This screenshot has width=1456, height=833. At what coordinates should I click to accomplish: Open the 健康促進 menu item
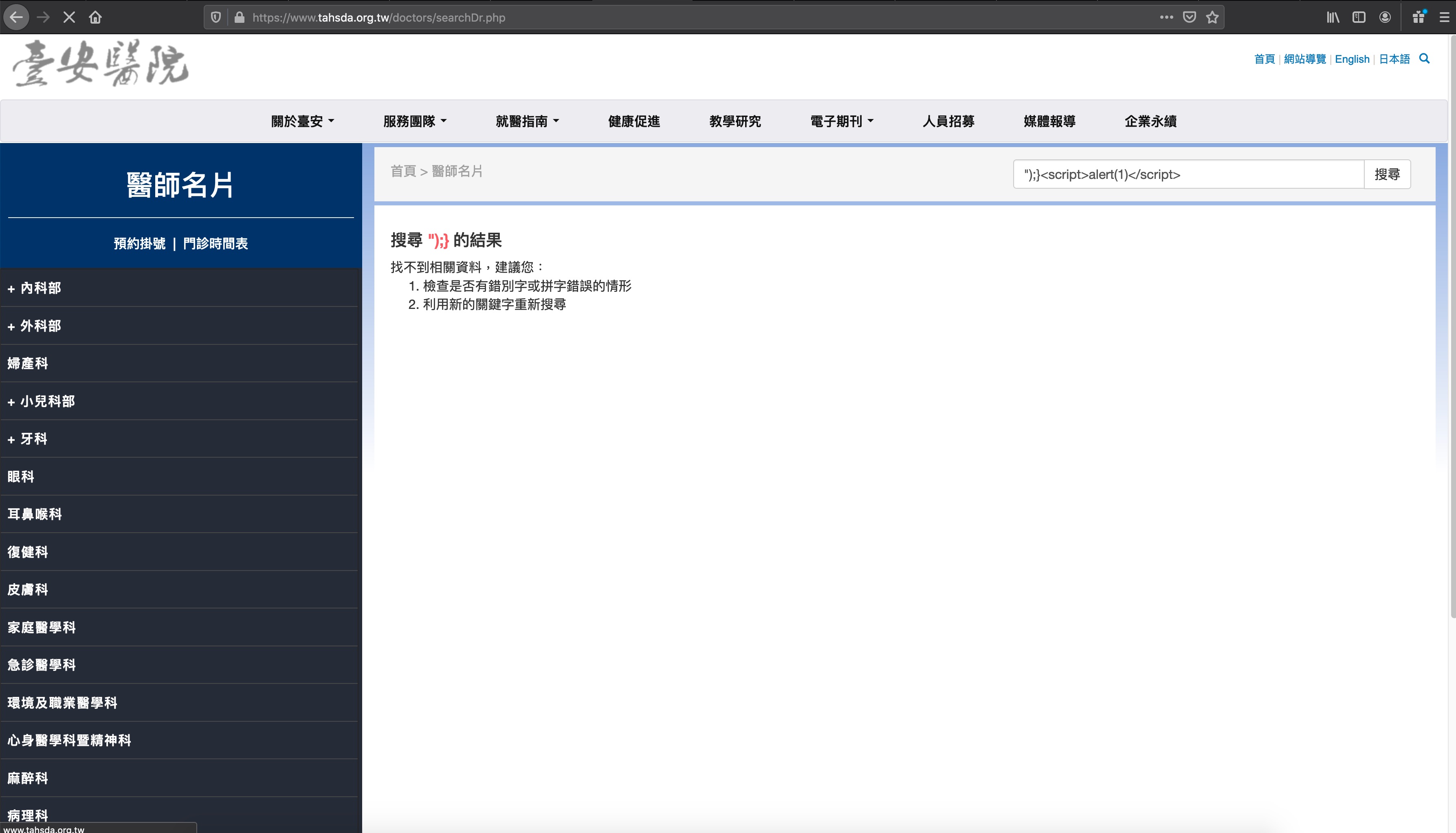(633, 121)
